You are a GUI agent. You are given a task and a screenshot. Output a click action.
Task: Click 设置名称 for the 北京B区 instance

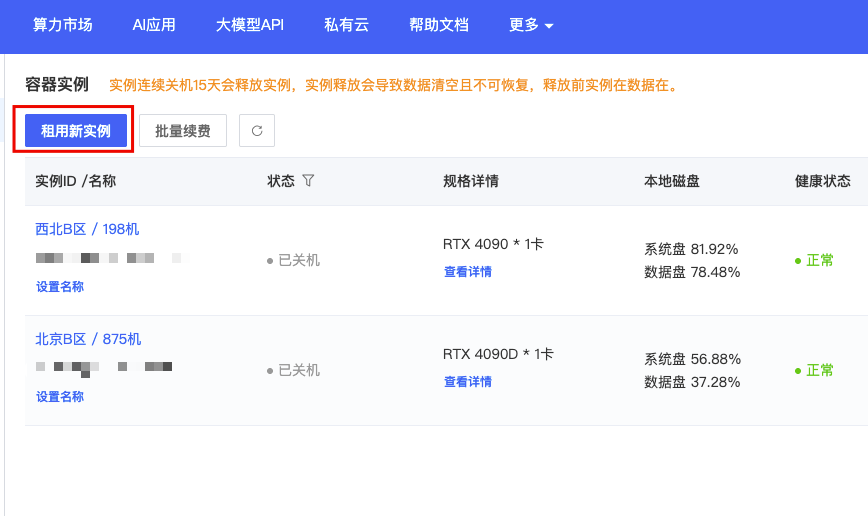(x=60, y=397)
